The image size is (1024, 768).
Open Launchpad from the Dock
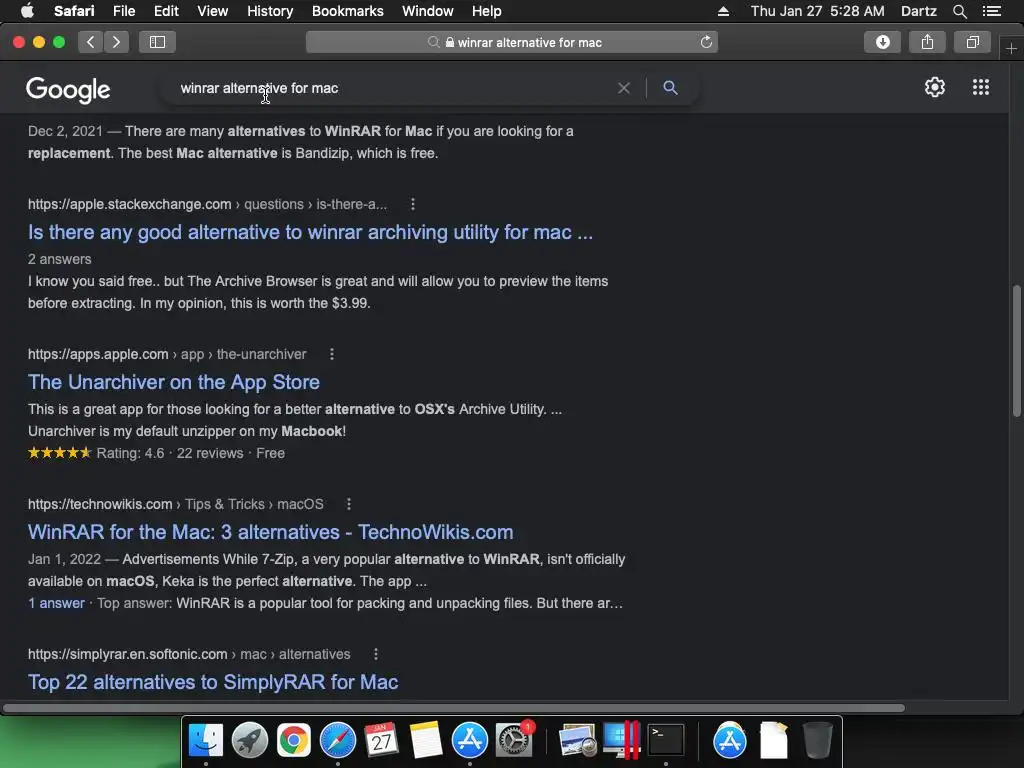249,741
